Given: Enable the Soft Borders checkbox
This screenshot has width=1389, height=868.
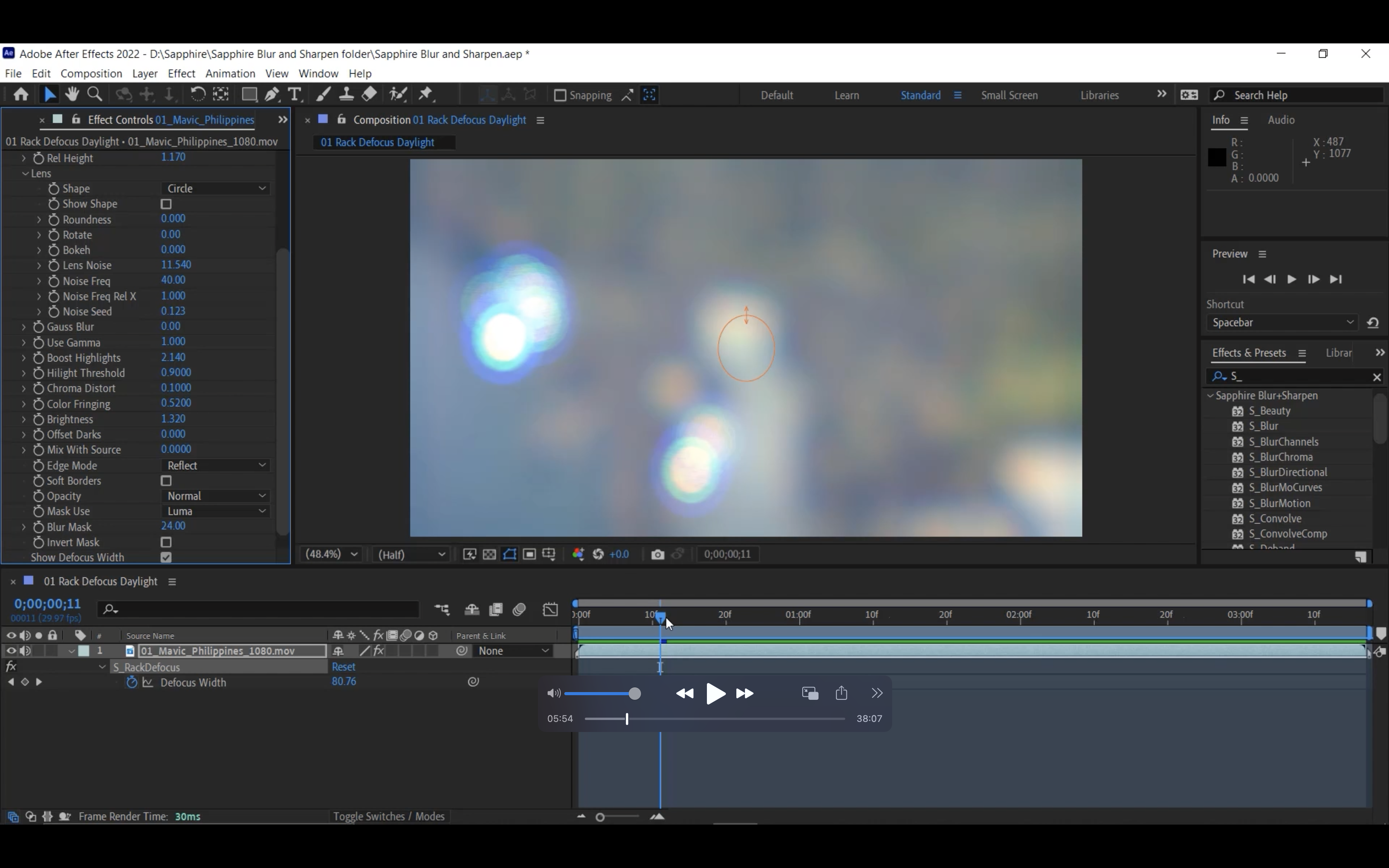Looking at the screenshot, I should [x=166, y=481].
